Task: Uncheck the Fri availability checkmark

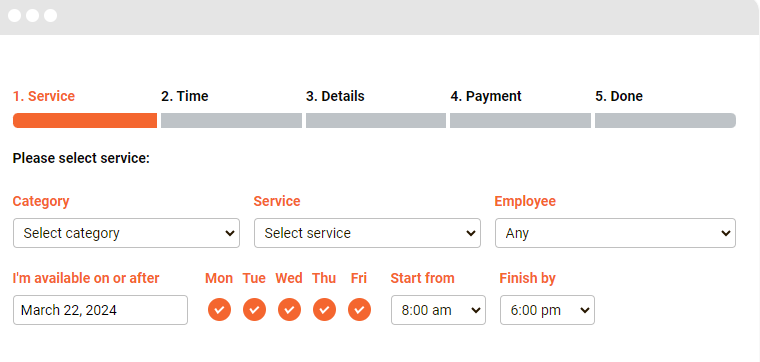Action: [x=359, y=310]
